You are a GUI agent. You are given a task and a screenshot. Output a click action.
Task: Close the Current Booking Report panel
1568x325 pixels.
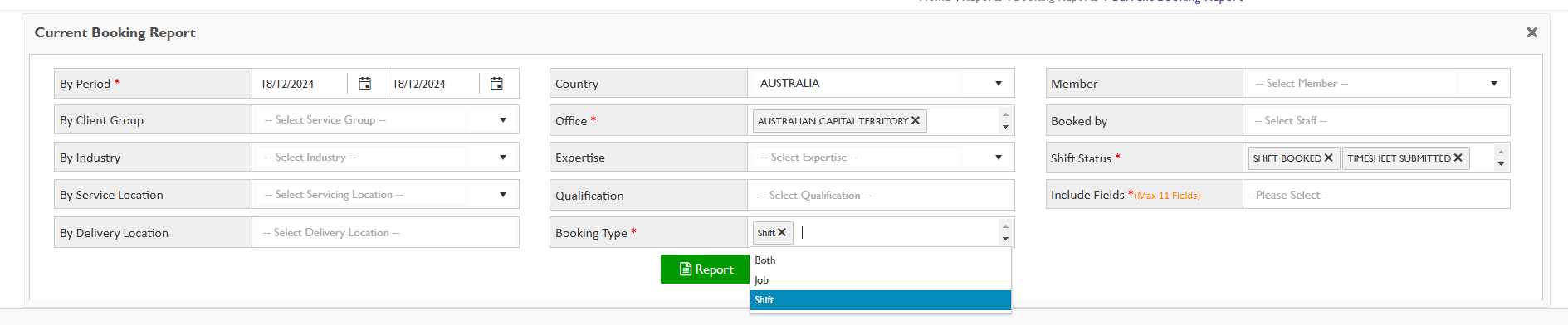pyautogui.click(x=1532, y=32)
